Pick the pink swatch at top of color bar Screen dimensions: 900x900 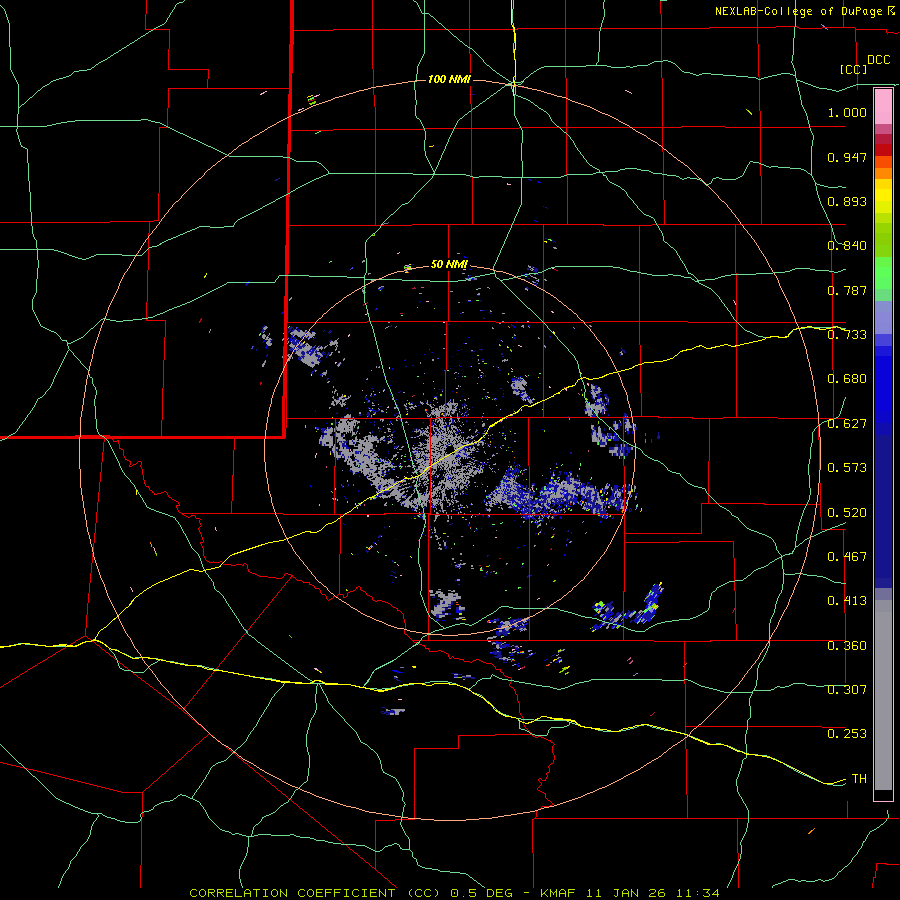coord(883,107)
